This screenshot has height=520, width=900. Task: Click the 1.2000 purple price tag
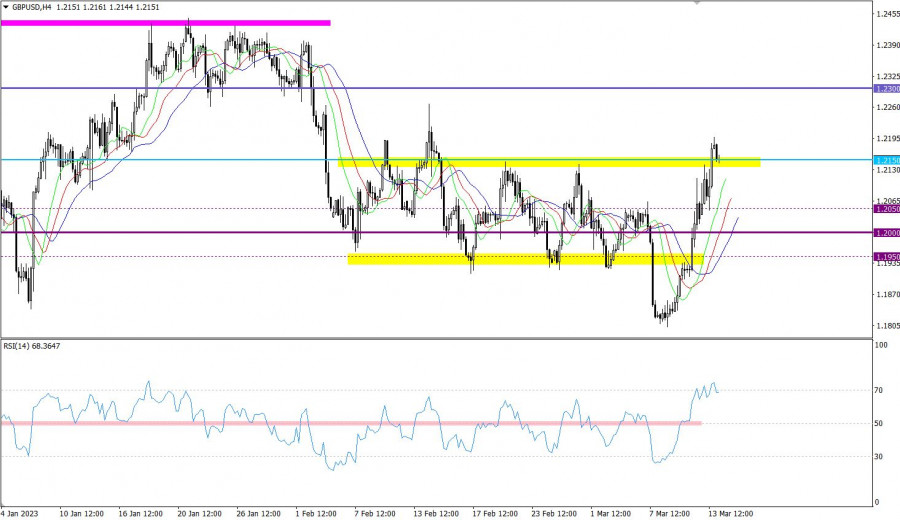tap(886, 233)
